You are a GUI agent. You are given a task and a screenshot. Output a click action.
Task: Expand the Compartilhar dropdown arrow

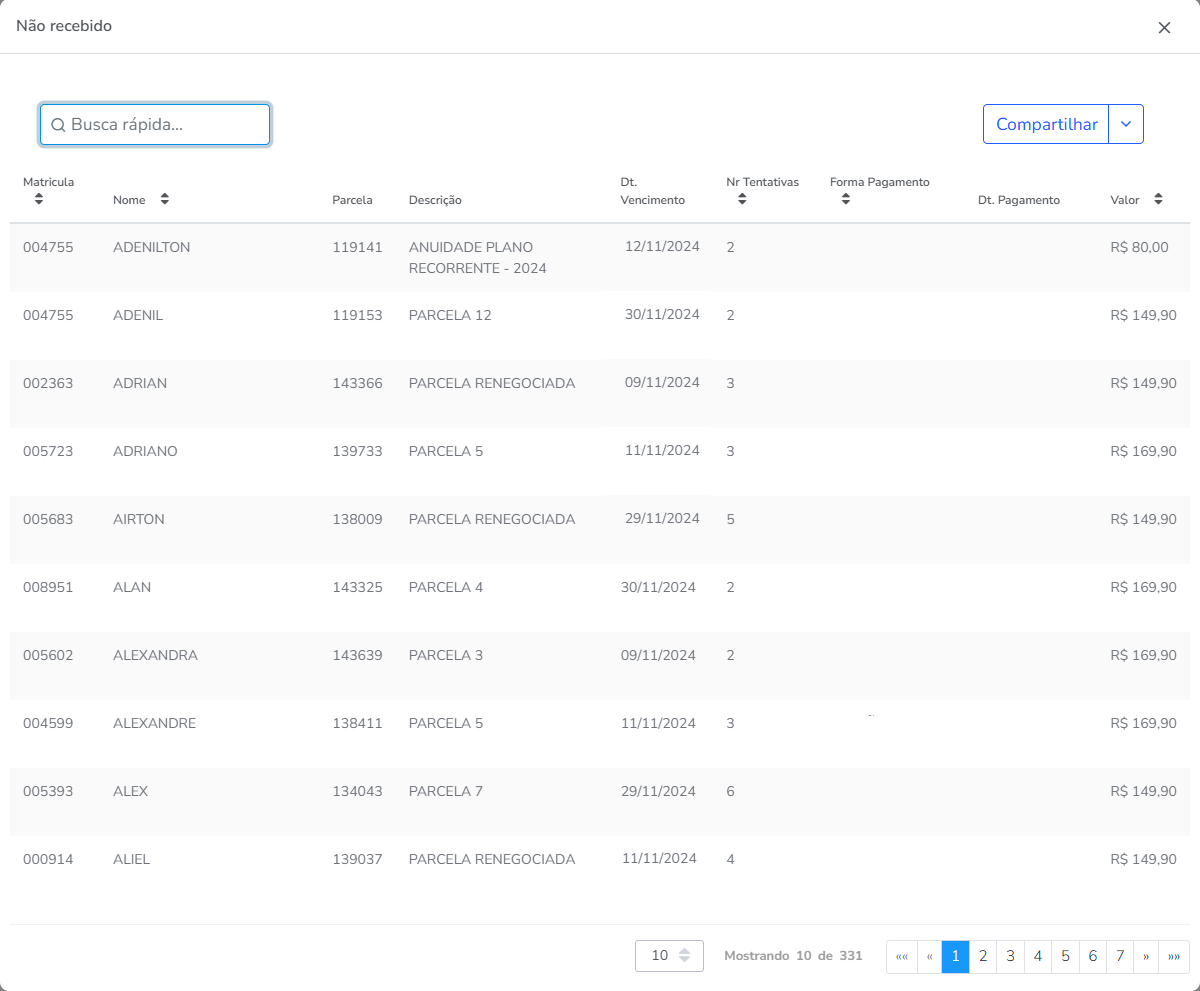pyautogui.click(x=1126, y=124)
